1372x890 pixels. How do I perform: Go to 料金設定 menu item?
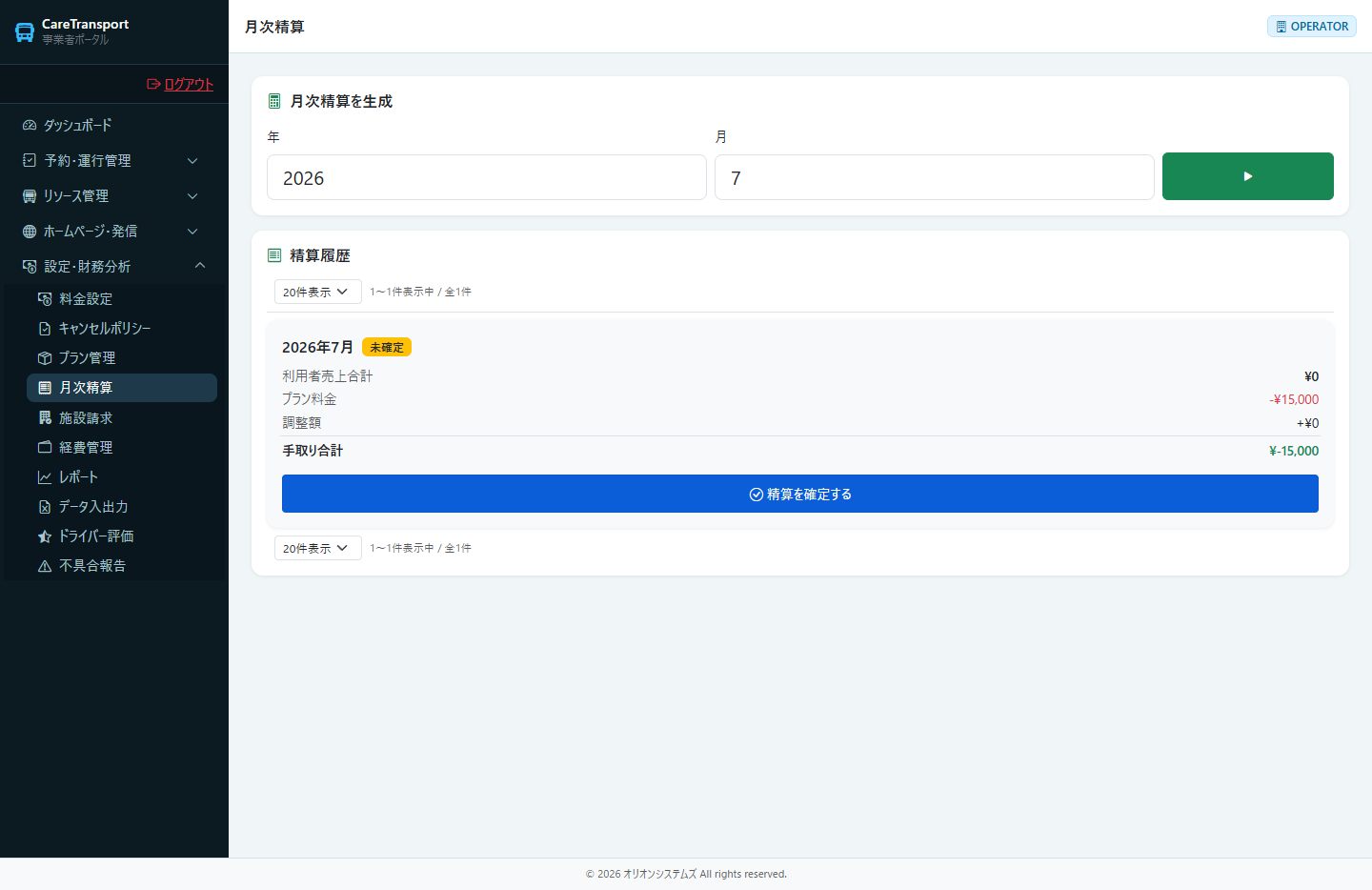coord(122,298)
